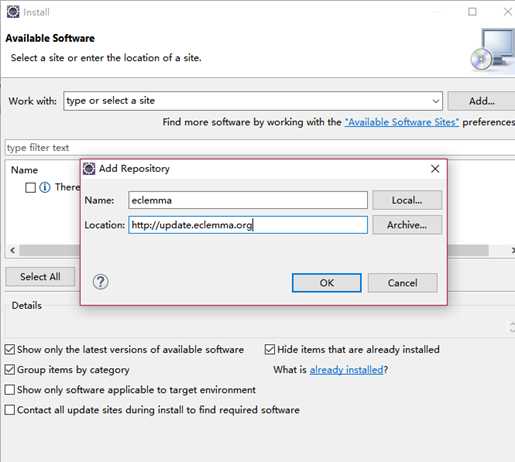
Task: Toggle Show only the latest versions checkbox
Action: click(10, 349)
